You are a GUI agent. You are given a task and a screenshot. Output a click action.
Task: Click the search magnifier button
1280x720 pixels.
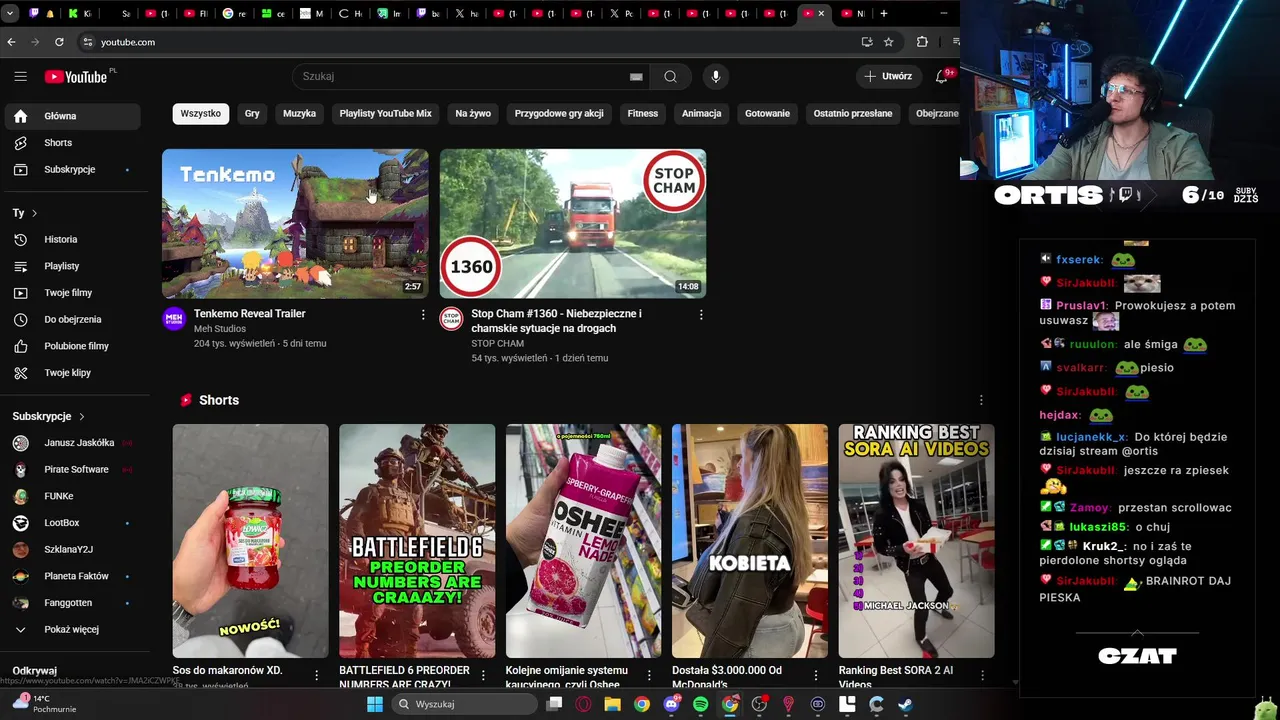pos(670,76)
